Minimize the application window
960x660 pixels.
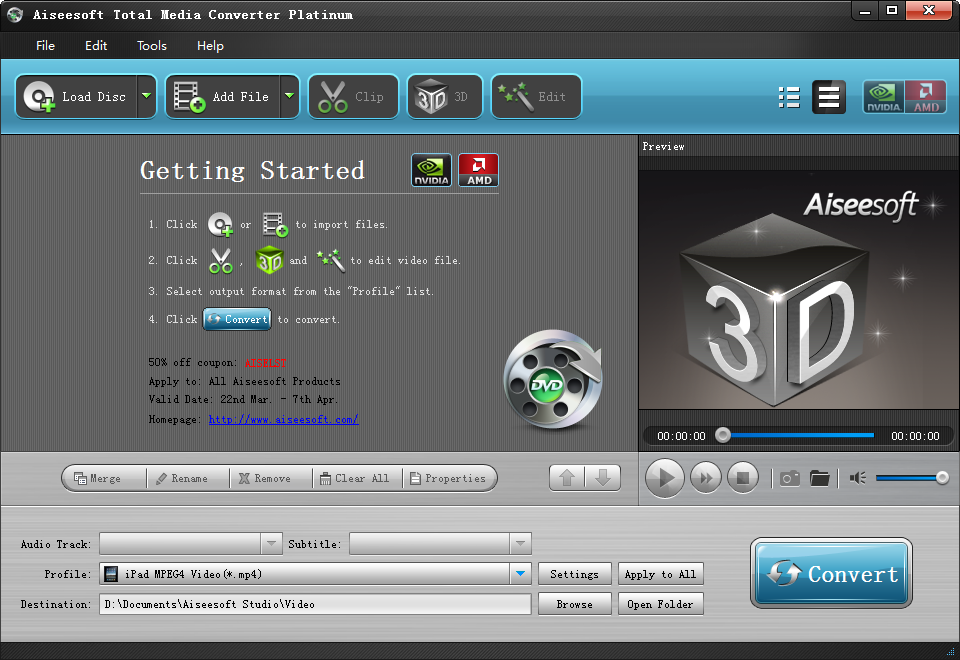pyautogui.click(x=864, y=11)
